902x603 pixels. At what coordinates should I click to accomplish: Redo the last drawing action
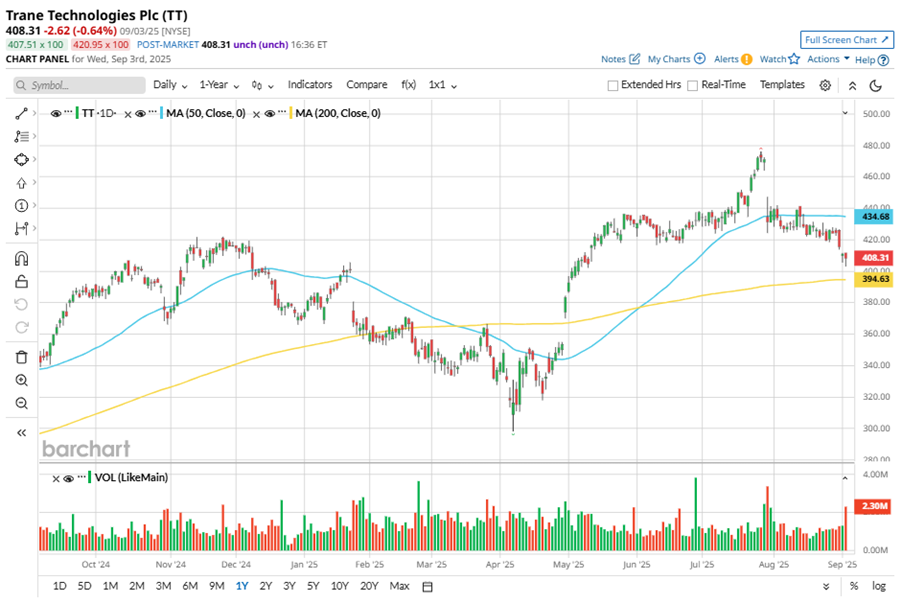click(21, 327)
